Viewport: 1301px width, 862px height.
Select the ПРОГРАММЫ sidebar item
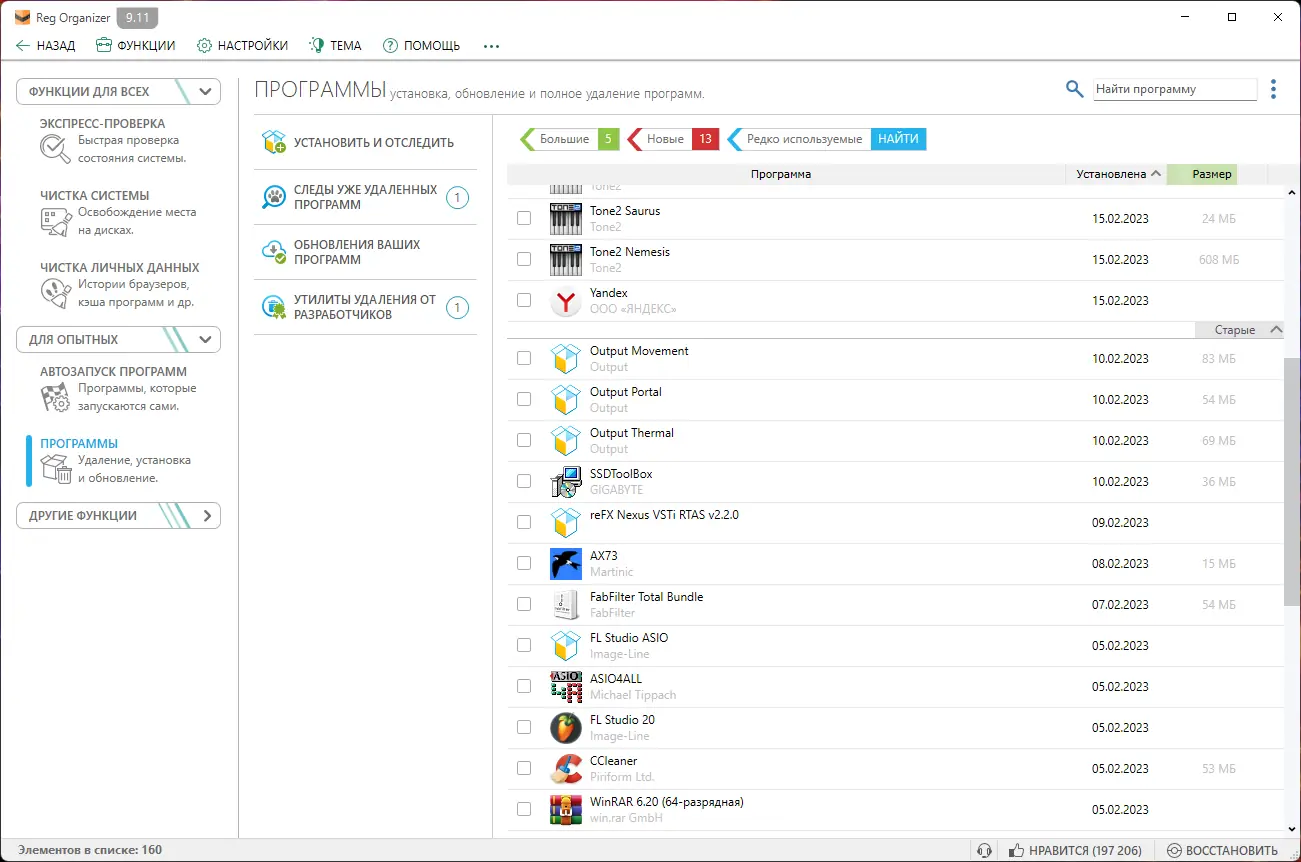point(118,460)
